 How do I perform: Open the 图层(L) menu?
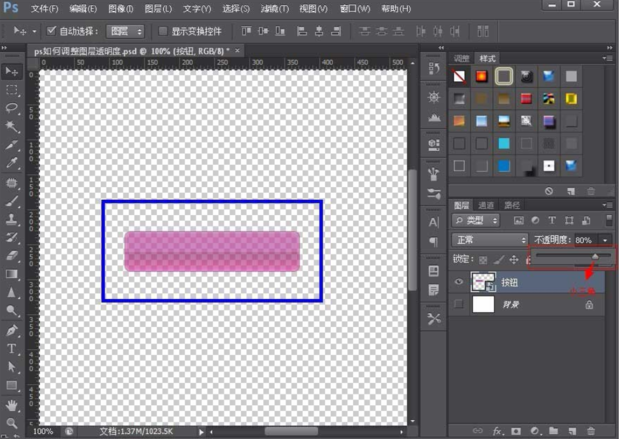click(158, 9)
